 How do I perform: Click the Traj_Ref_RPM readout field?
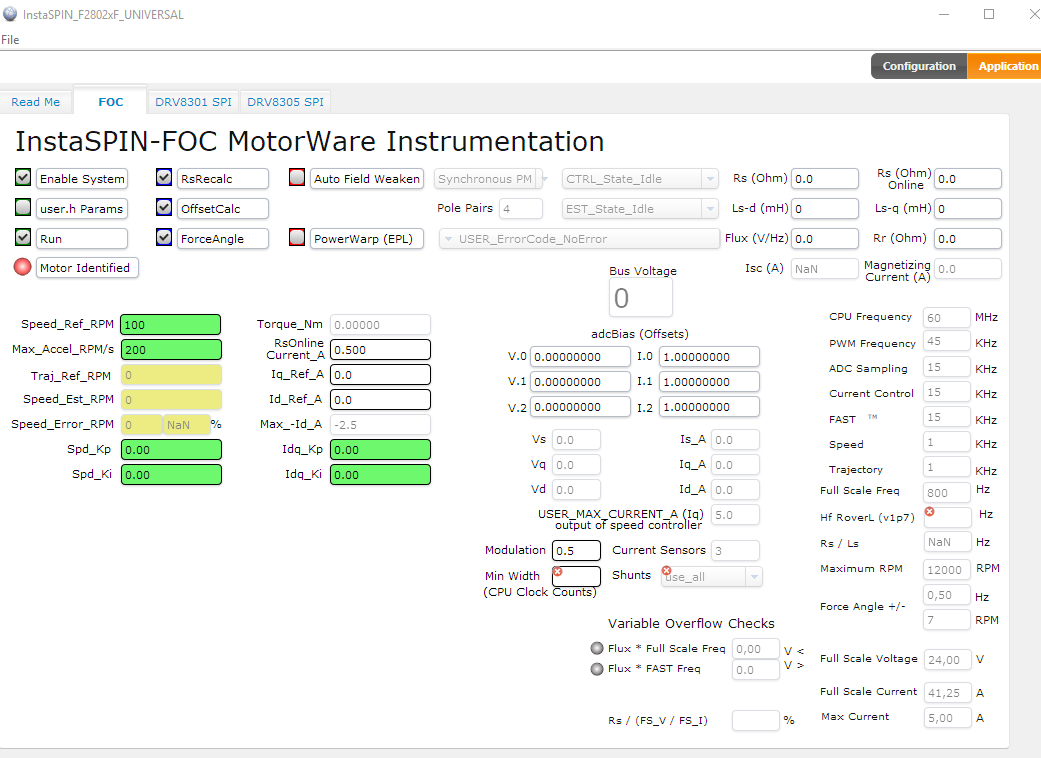tap(171, 375)
